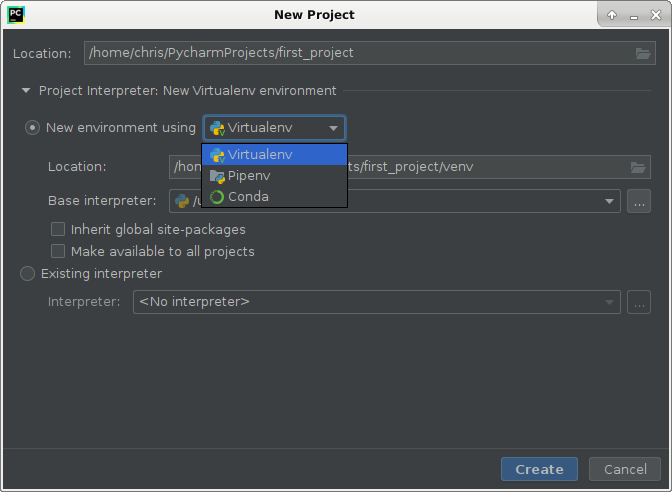Cancel the New Project dialog
The image size is (672, 492).
click(x=625, y=469)
